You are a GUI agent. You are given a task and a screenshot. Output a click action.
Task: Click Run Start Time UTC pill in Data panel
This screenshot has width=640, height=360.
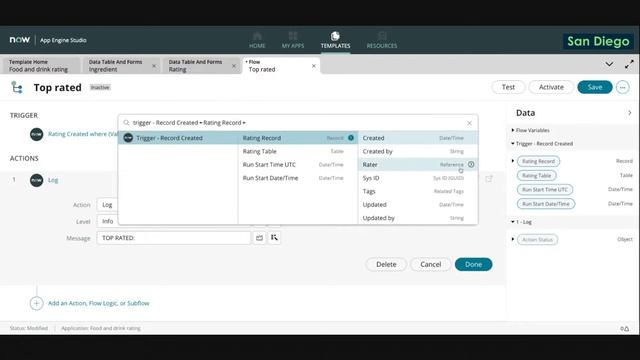(x=545, y=190)
